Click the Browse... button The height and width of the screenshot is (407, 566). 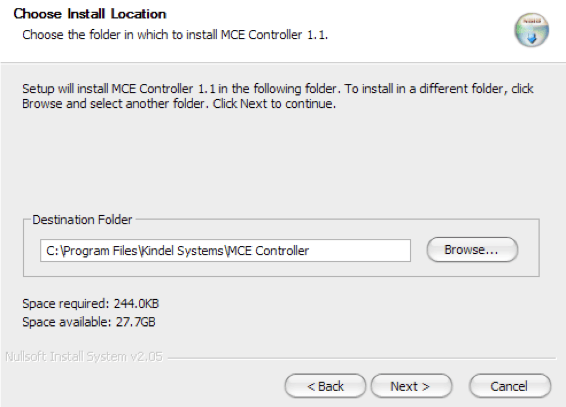pyautogui.click(x=472, y=250)
